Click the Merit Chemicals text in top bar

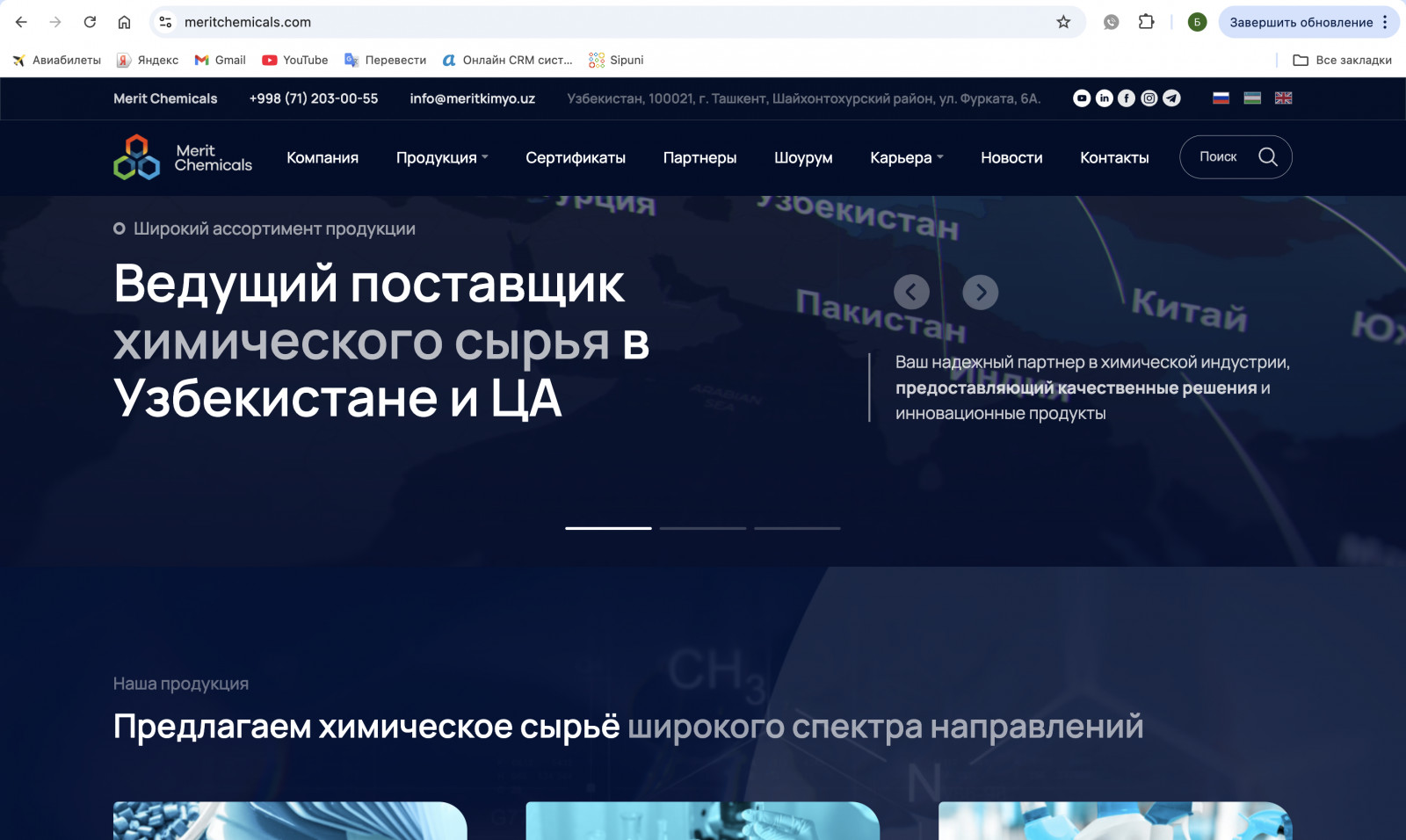pos(165,98)
